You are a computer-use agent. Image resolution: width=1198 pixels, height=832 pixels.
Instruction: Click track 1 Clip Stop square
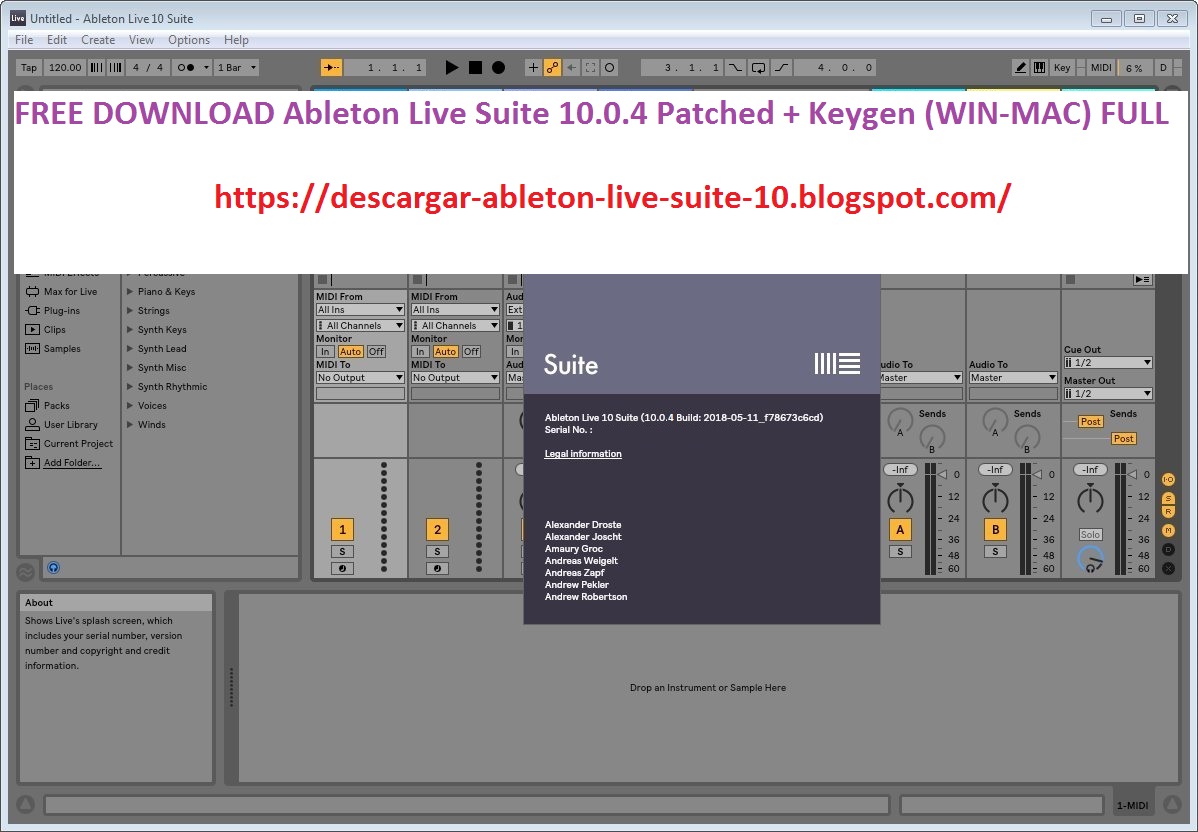coord(322,280)
